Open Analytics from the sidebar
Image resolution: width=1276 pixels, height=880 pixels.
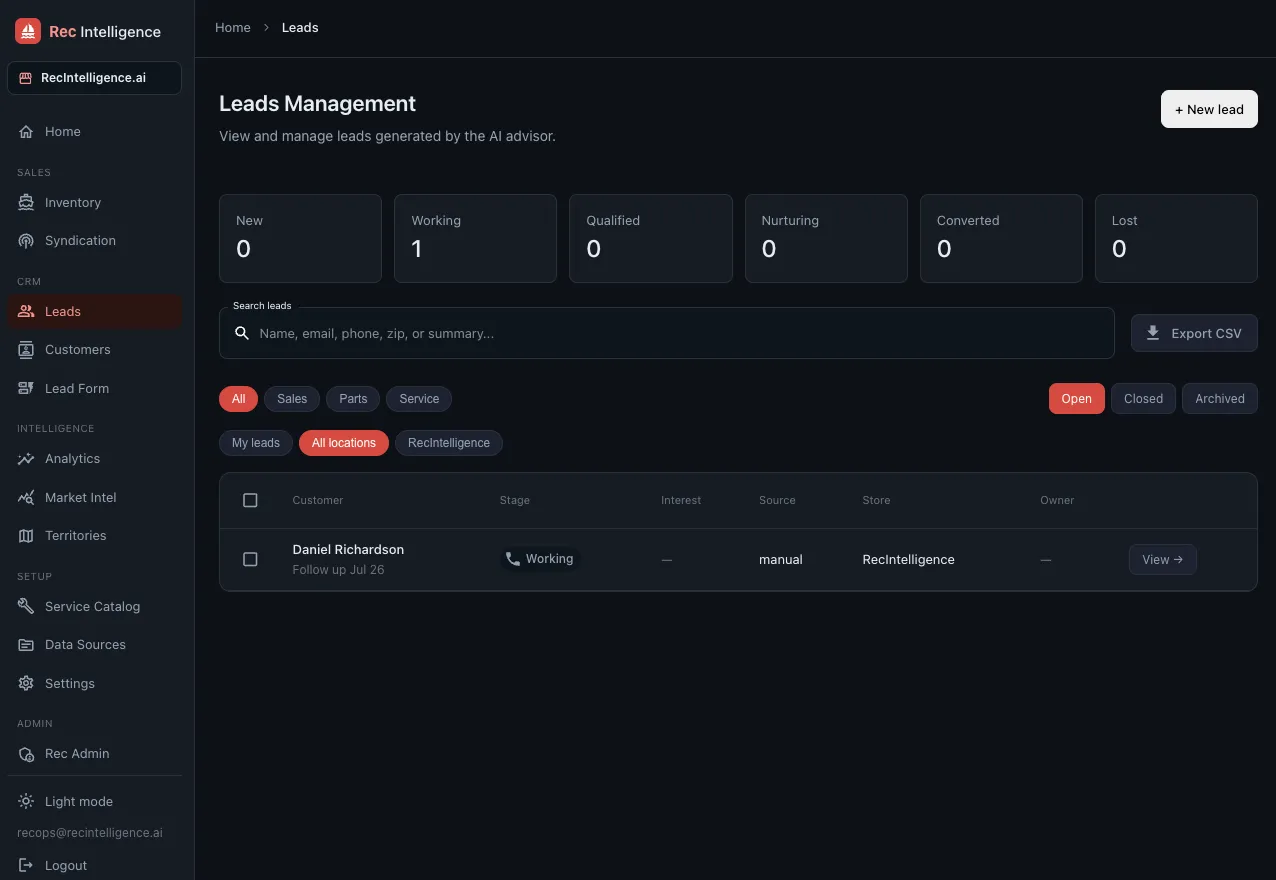click(94, 458)
